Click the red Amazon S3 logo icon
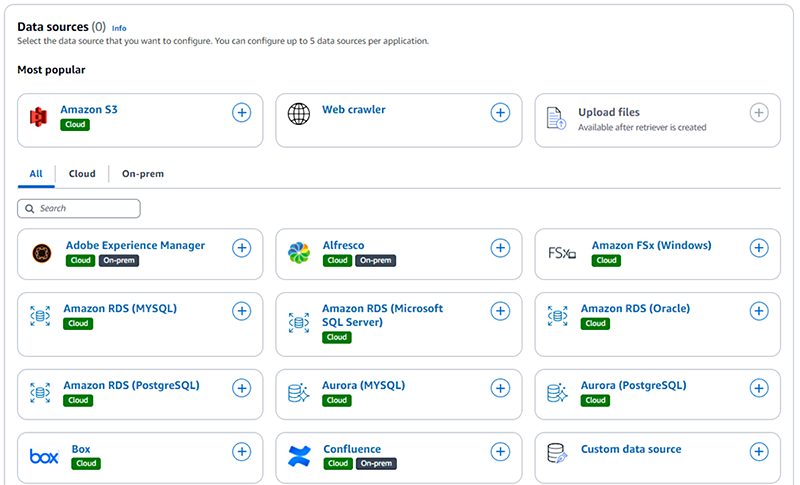 click(x=38, y=117)
